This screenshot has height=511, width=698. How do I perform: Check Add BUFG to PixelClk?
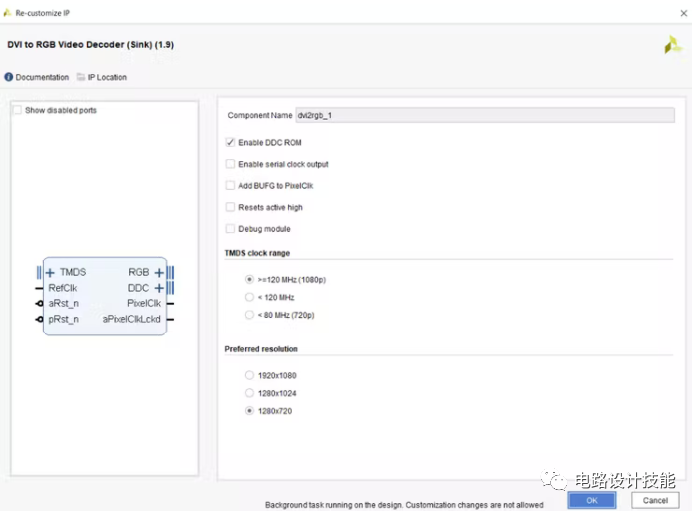pyautogui.click(x=230, y=186)
